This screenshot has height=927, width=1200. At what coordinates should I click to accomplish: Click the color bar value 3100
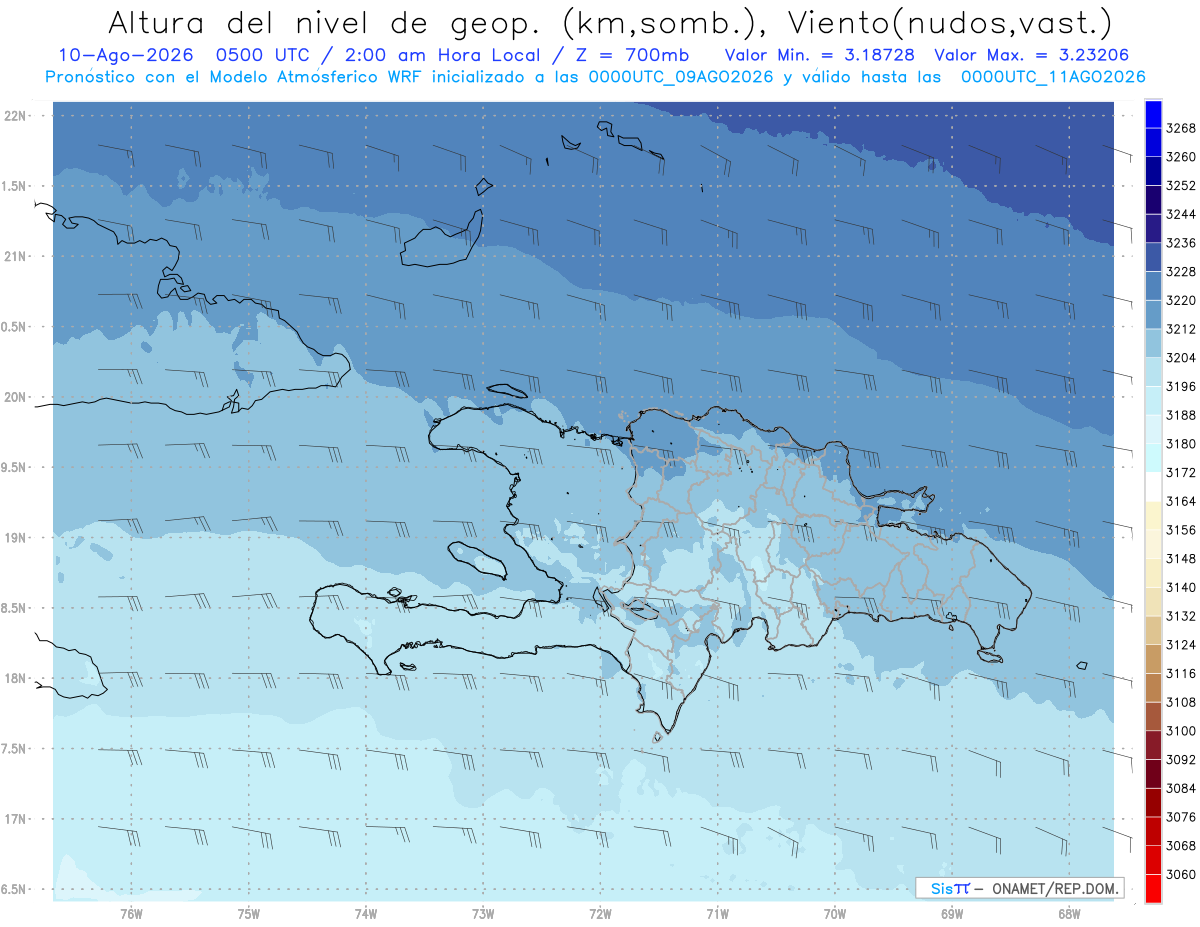point(1181,731)
